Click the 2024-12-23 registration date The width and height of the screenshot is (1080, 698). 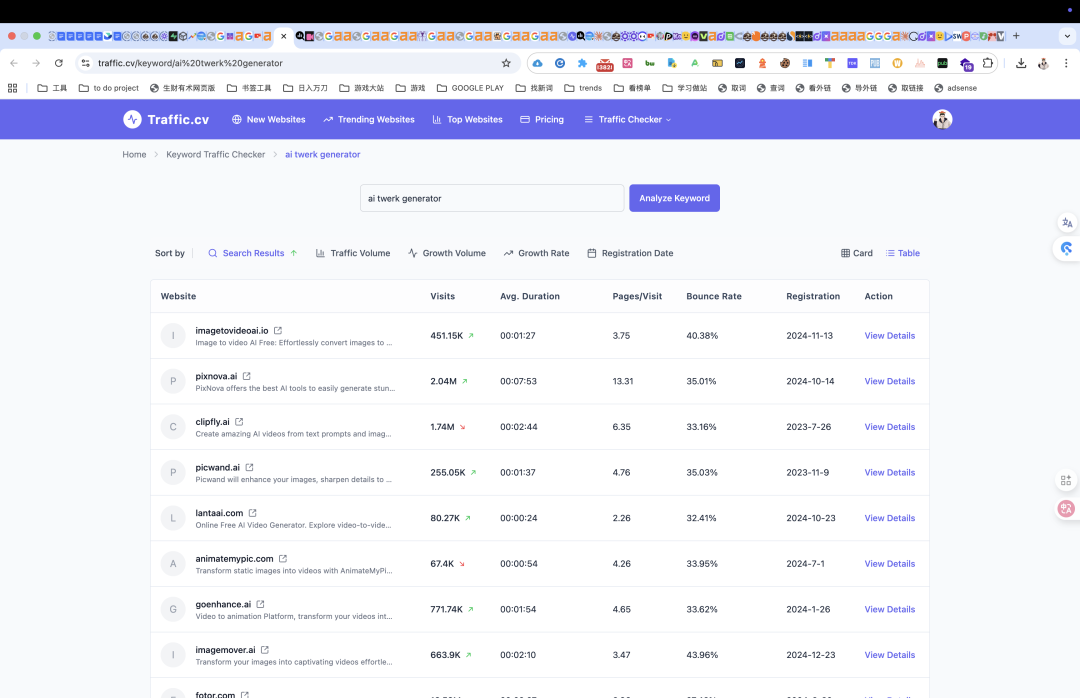811,655
